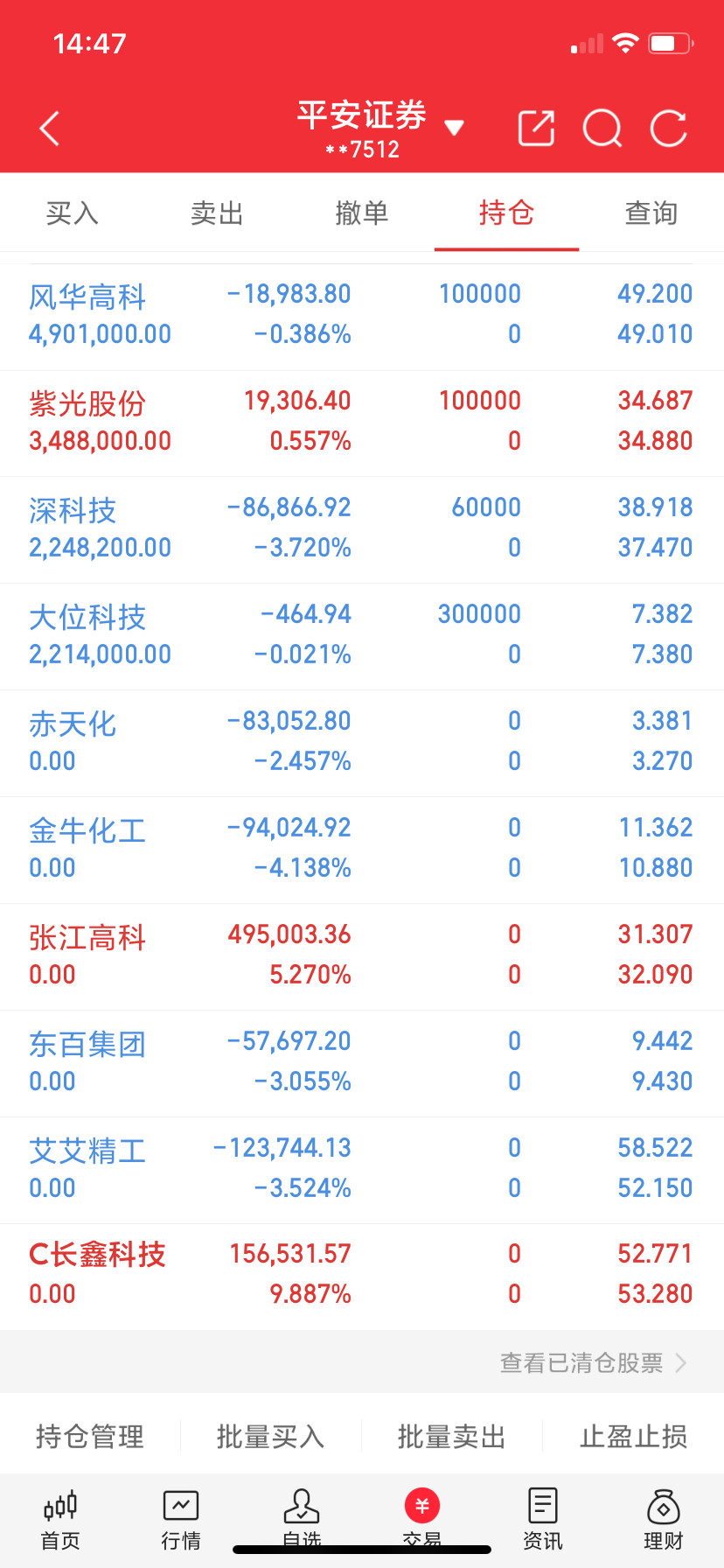Tap the search magnifier icon
This screenshot has height=1568, width=724.
602,129
